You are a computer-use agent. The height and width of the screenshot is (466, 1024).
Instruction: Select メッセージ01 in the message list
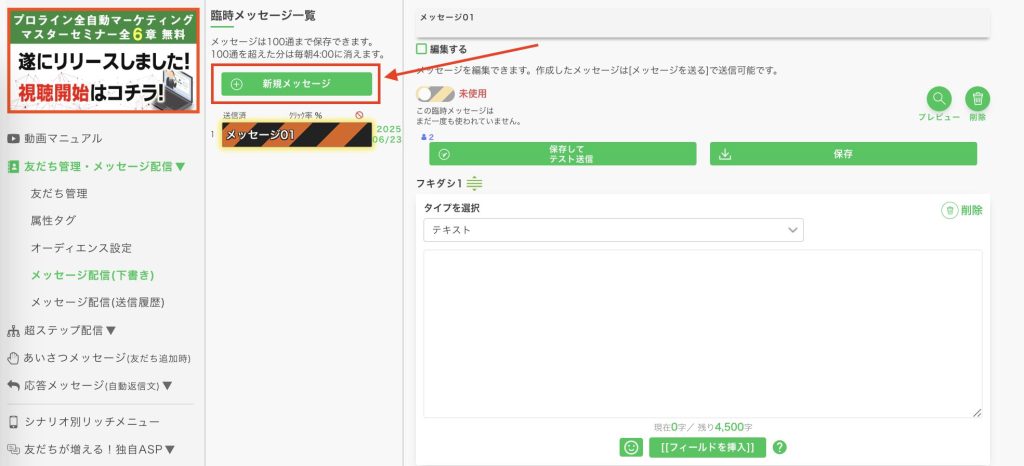296,135
